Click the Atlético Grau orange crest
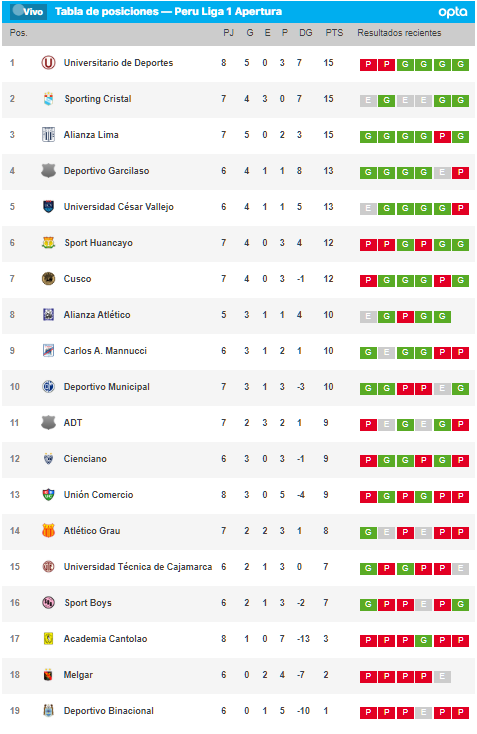 48,530
